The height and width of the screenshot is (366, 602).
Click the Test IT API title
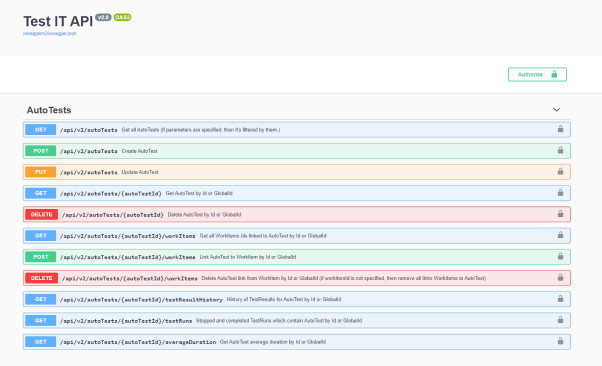58,21
